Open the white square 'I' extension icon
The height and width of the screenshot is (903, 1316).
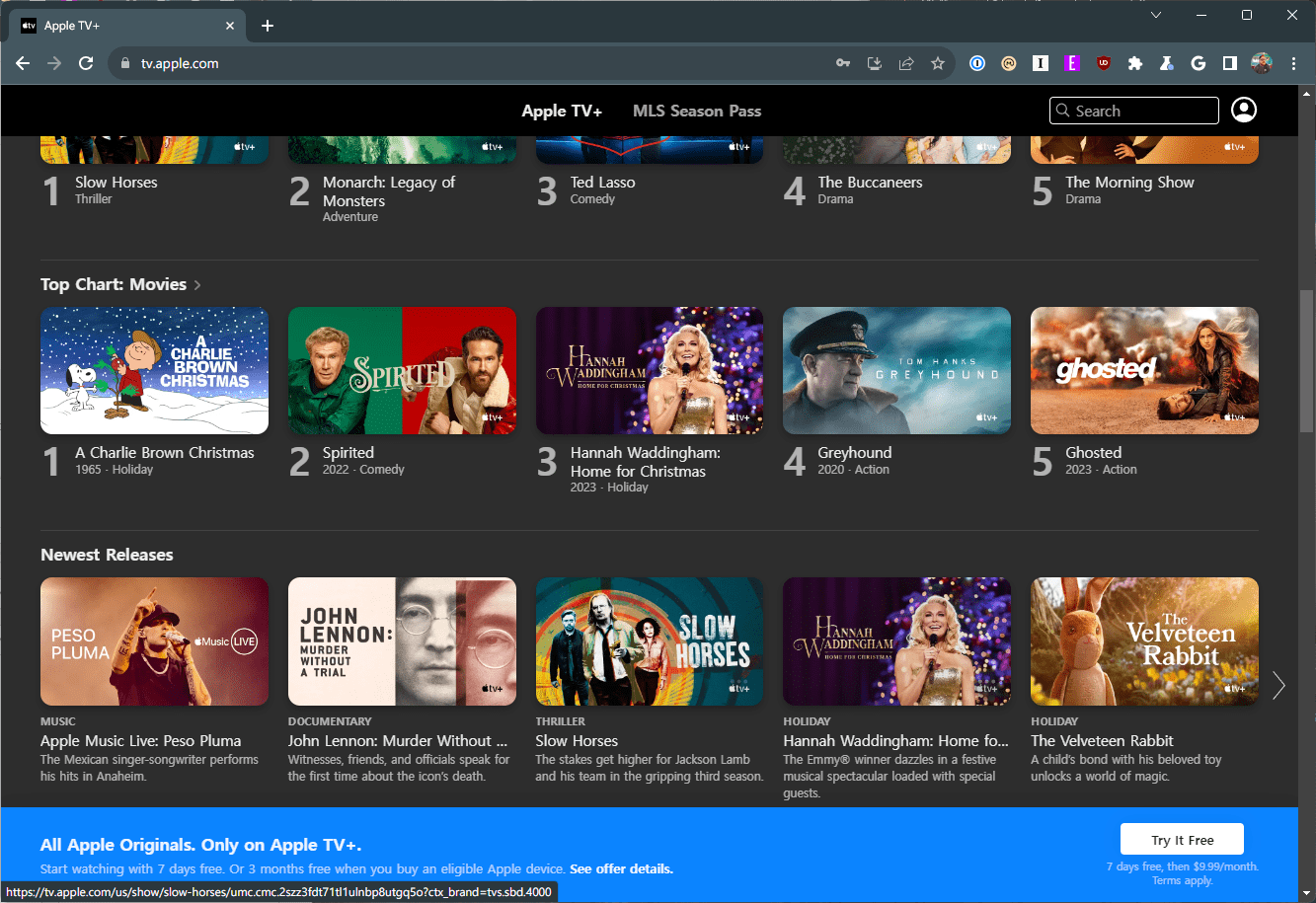1041,63
